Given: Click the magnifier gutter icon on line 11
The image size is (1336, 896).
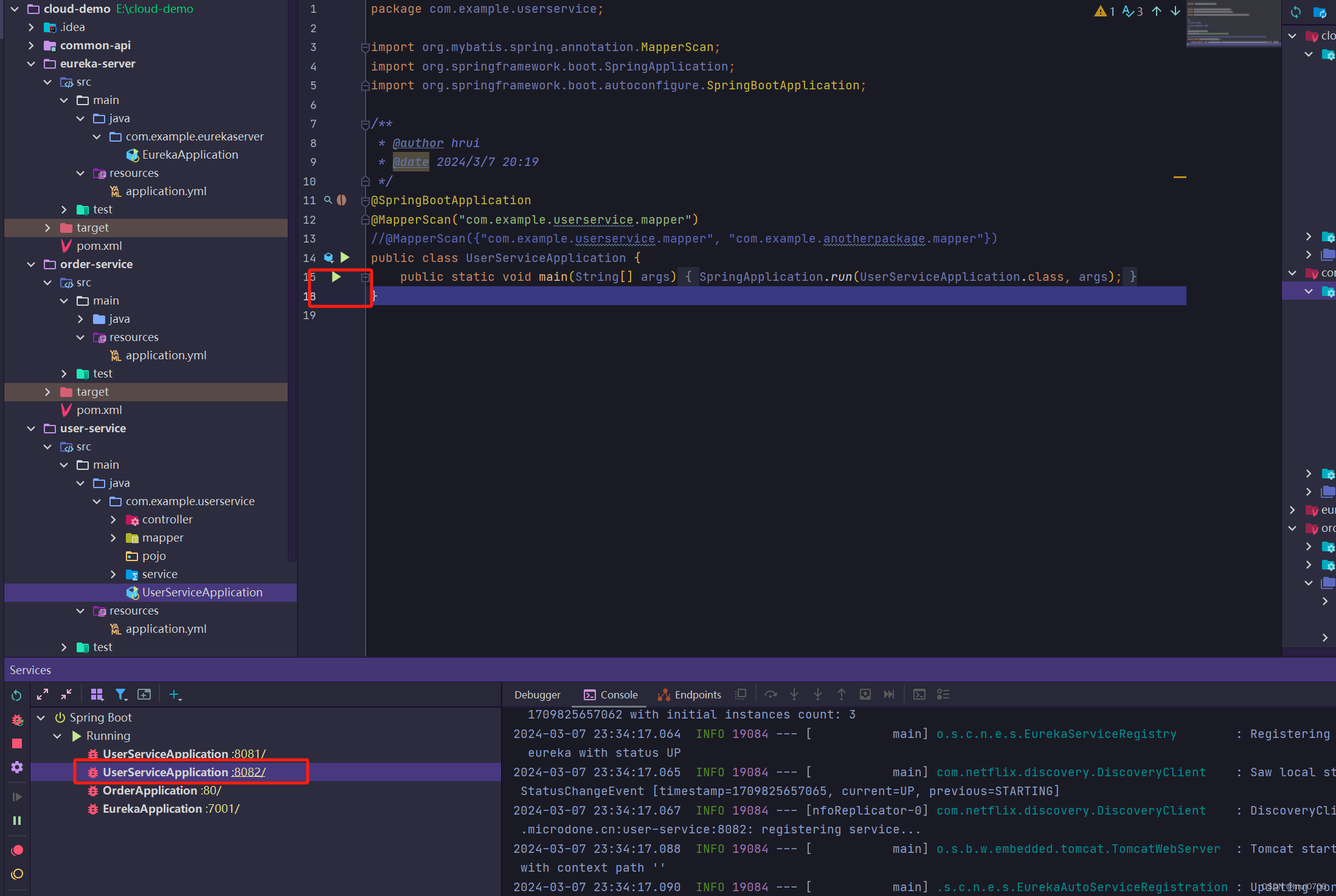Looking at the screenshot, I should pyautogui.click(x=328, y=200).
